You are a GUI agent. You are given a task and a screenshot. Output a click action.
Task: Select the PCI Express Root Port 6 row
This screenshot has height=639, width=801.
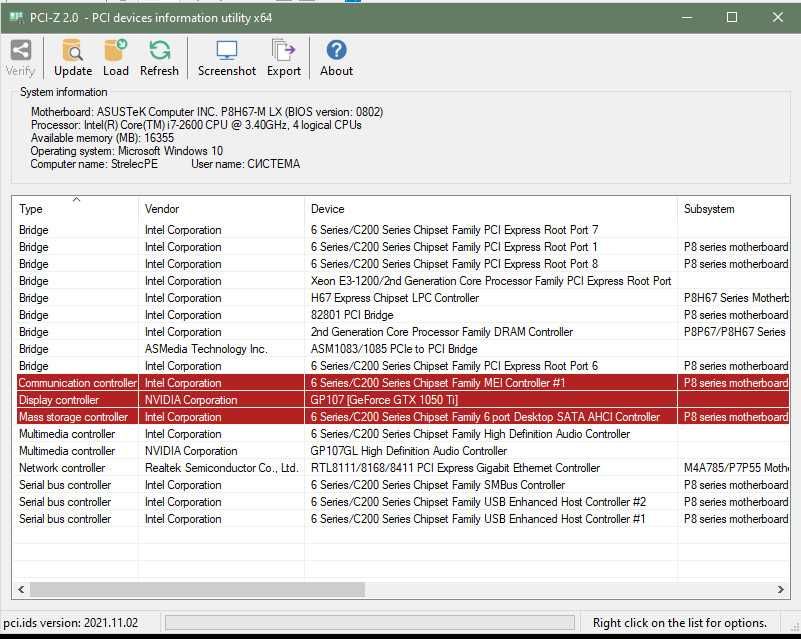(403, 366)
